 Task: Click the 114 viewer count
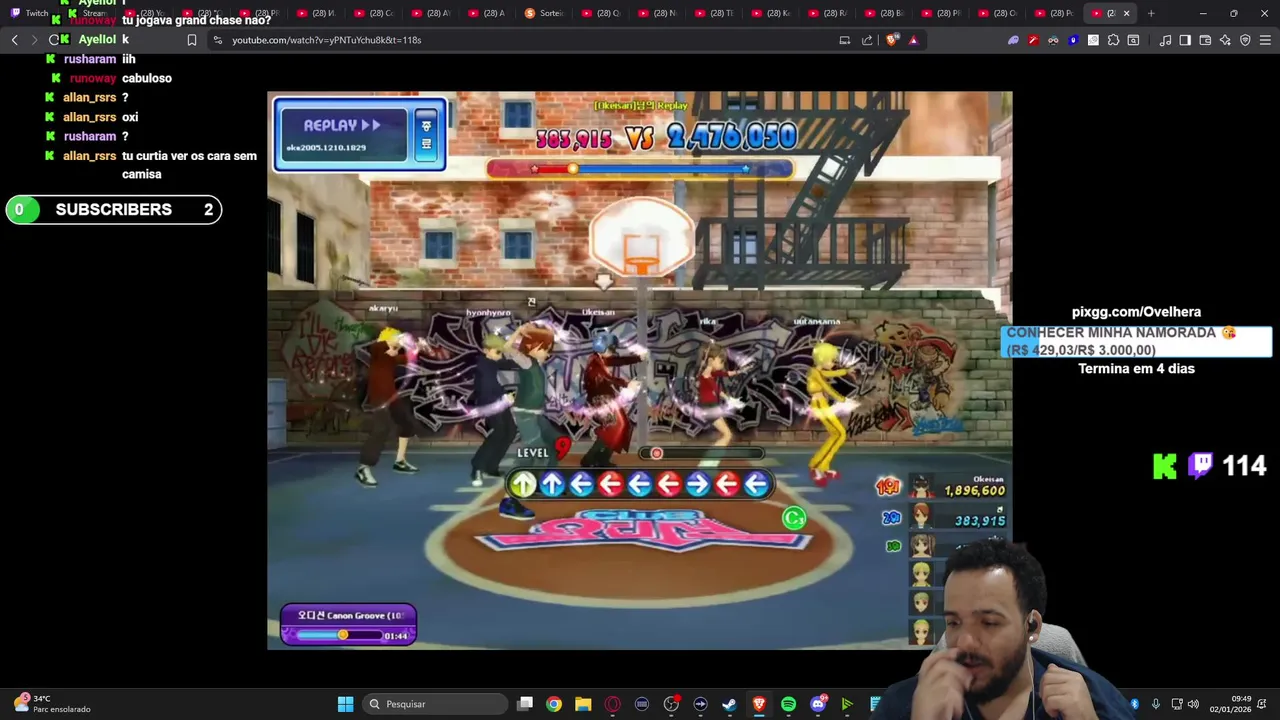(1244, 466)
